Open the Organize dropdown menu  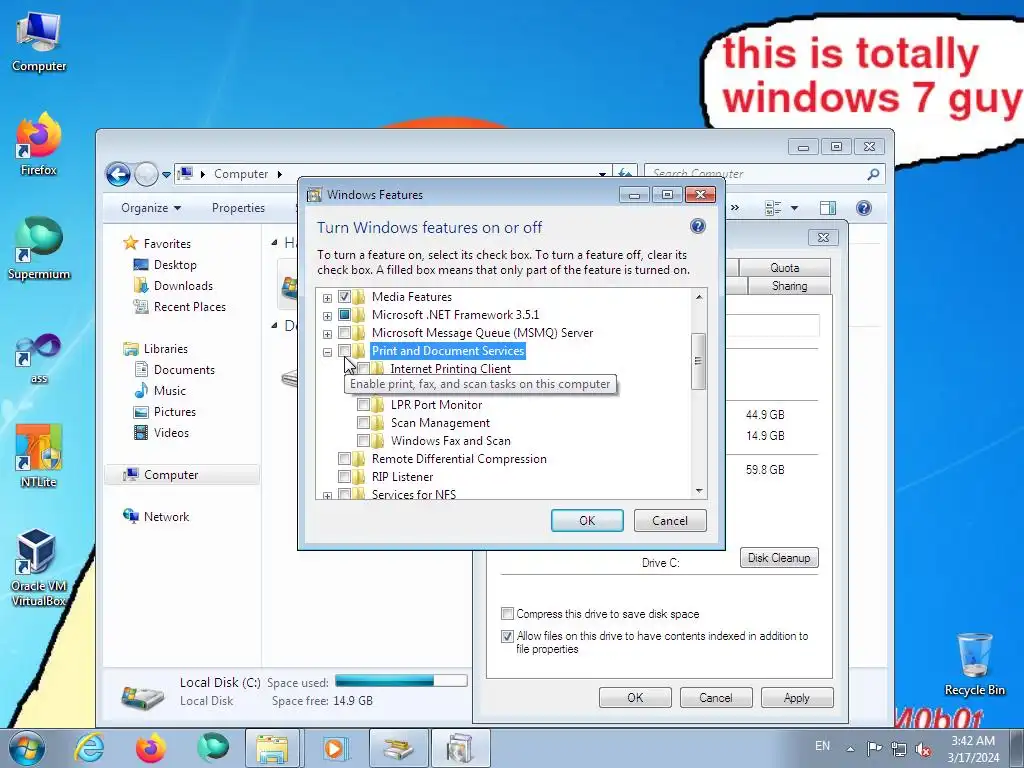(x=151, y=208)
